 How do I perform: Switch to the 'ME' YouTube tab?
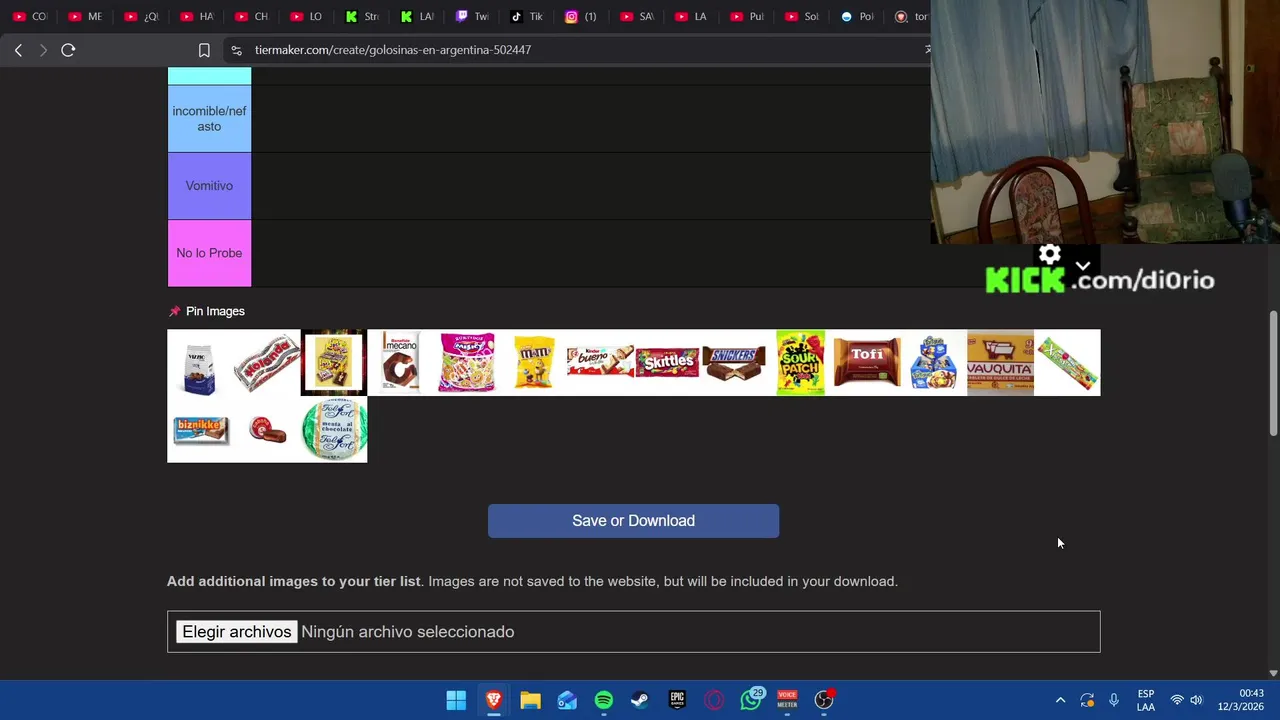(85, 16)
